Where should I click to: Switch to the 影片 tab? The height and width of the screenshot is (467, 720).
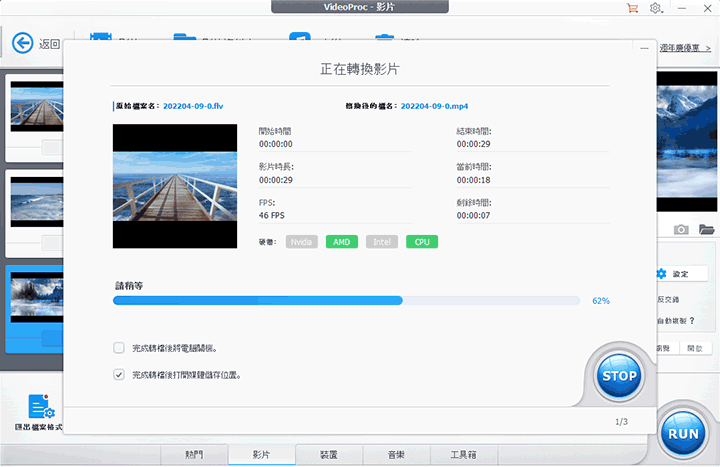pyautogui.click(x=261, y=455)
